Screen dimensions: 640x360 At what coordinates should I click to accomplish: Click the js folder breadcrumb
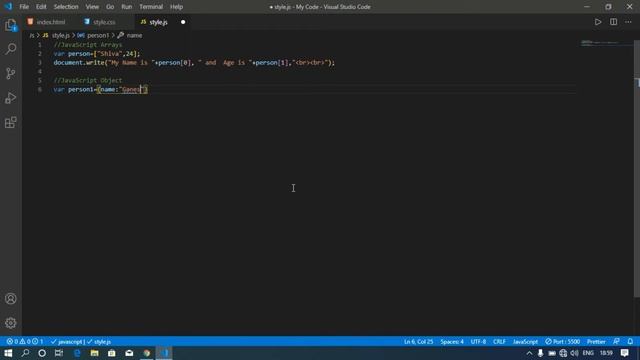click(32, 36)
